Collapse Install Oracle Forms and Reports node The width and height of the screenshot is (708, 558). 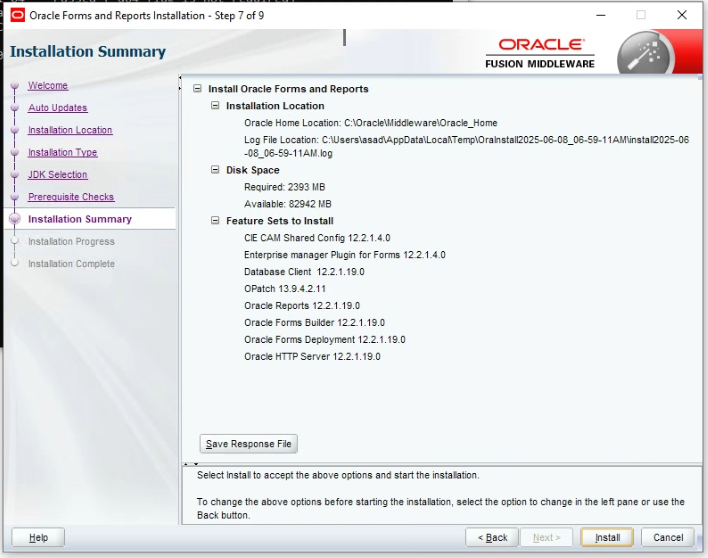tap(197, 88)
